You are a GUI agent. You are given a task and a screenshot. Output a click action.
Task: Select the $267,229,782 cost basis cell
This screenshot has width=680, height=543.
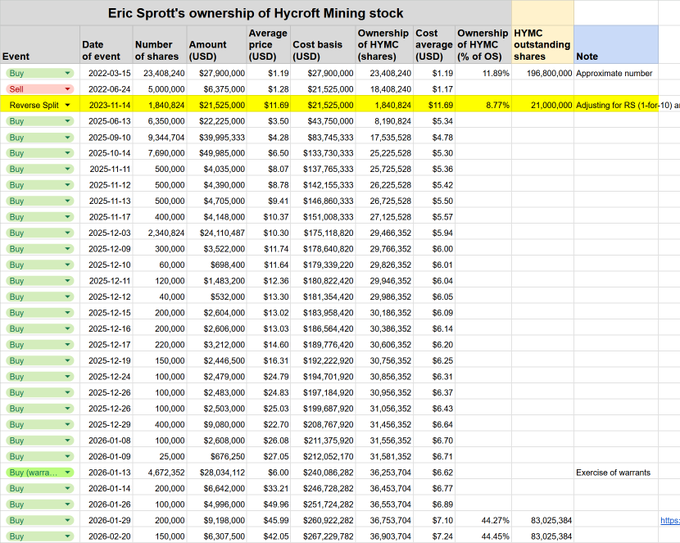pos(323,536)
